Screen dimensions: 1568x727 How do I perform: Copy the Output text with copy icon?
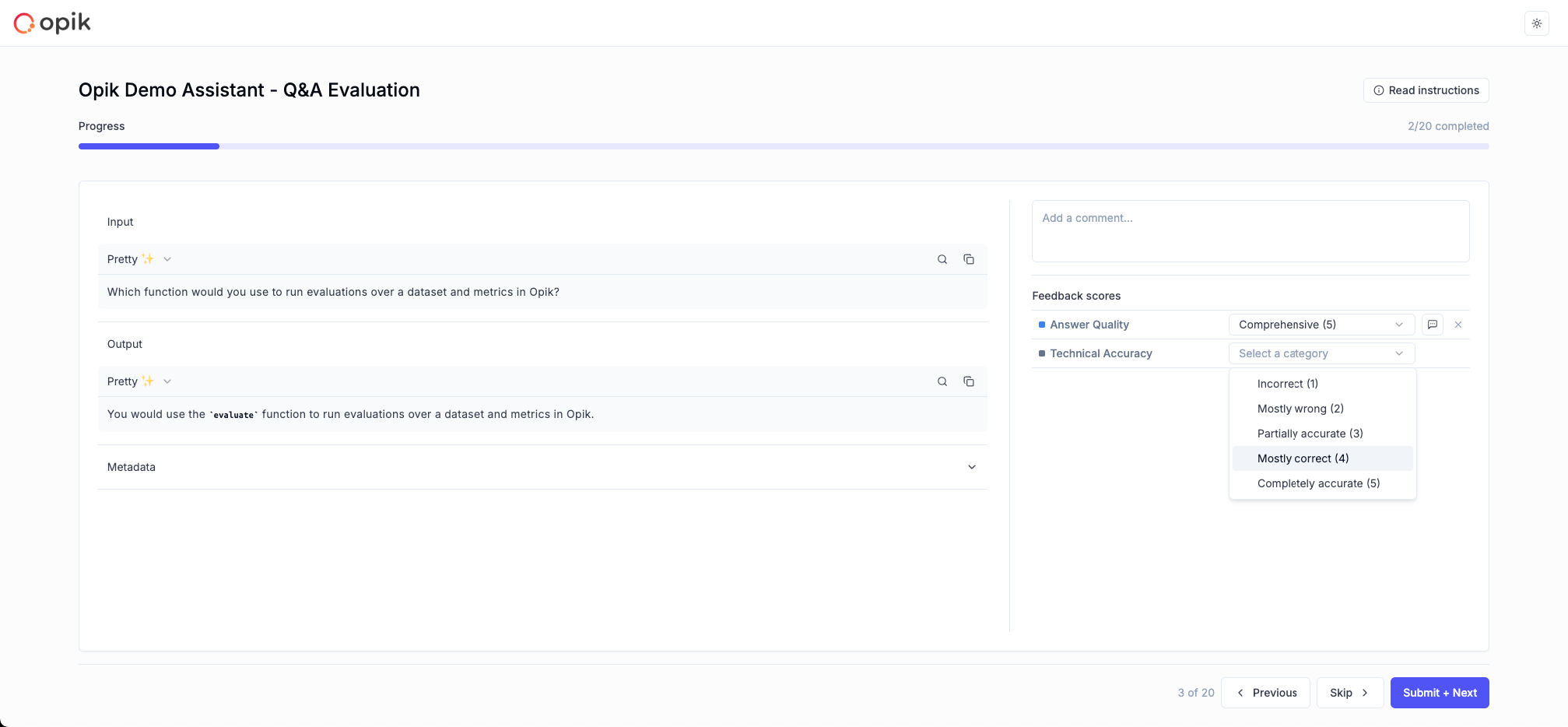pos(968,381)
